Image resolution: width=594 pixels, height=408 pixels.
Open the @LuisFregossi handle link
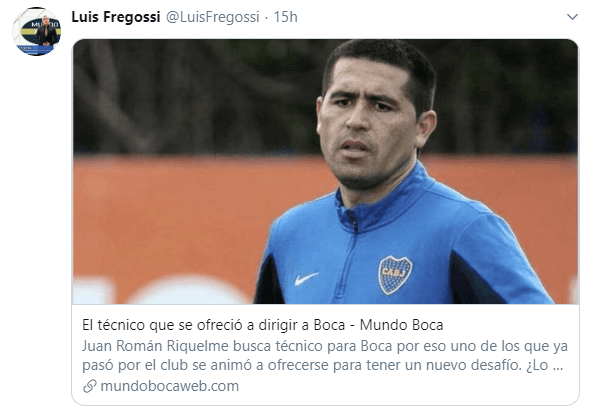click(x=213, y=17)
